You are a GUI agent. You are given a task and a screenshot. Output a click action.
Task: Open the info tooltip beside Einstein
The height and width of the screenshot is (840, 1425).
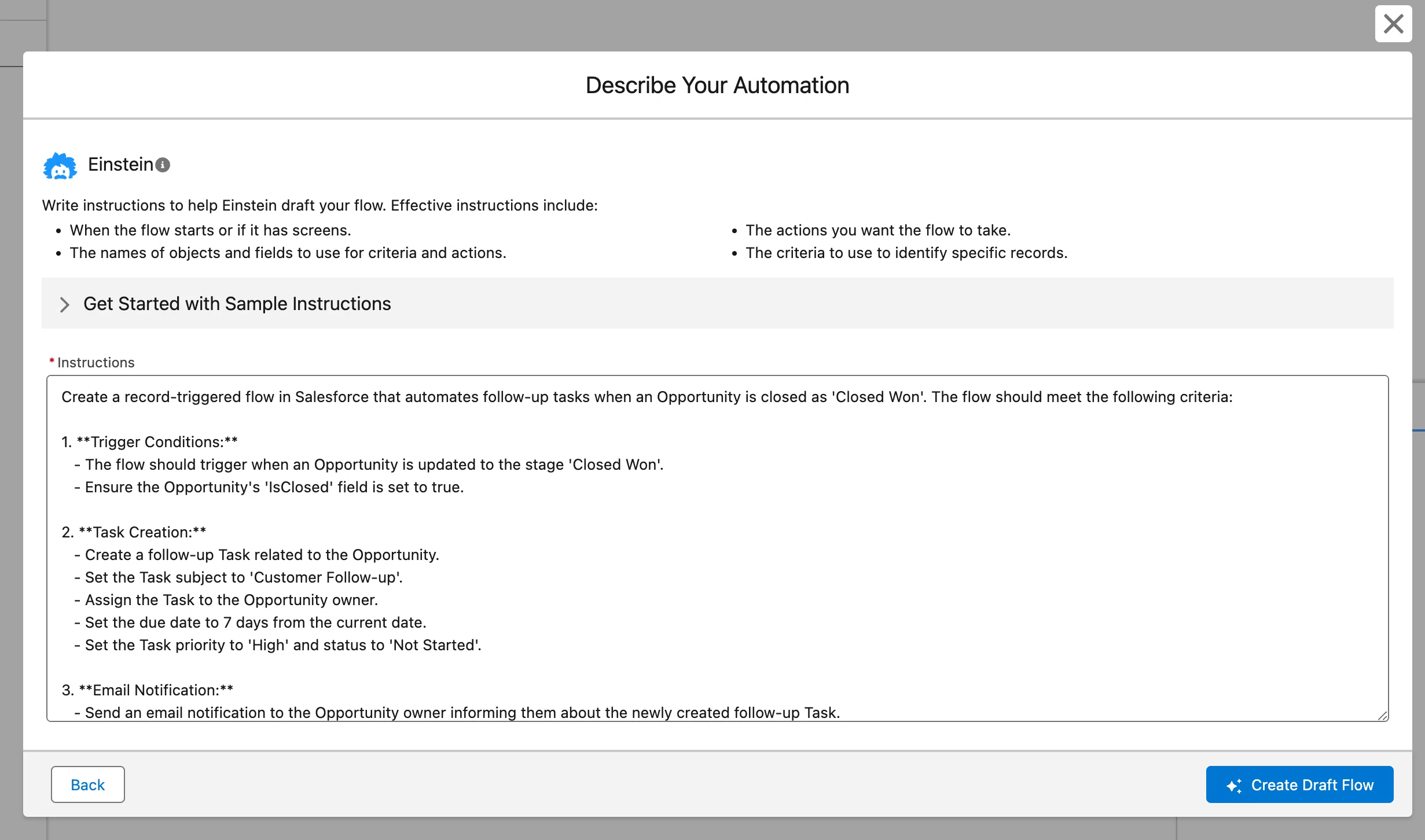(163, 165)
